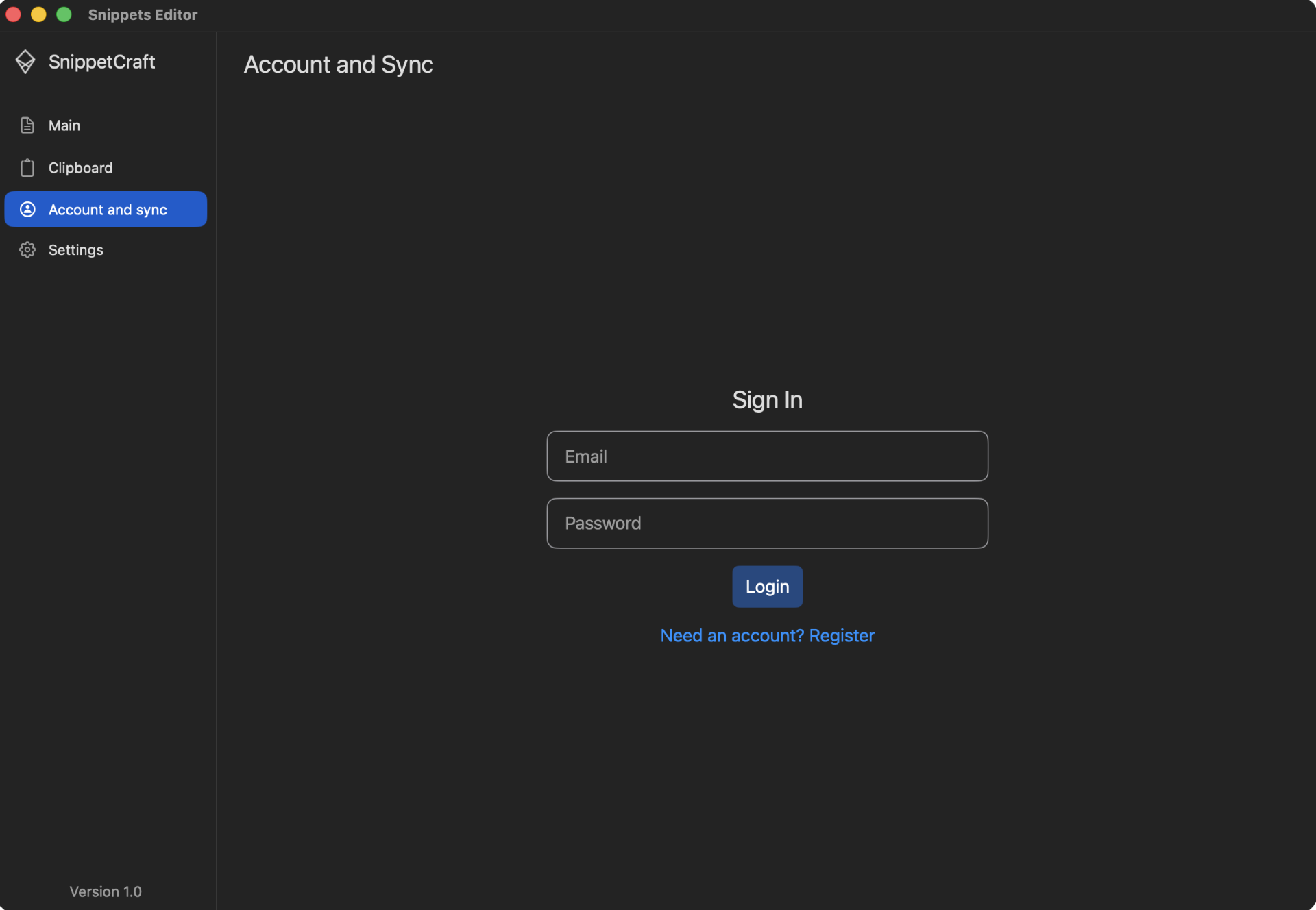The width and height of the screenshot is (1316, 910).
Task: Click the Account and sync user icon
Action: 27,210
